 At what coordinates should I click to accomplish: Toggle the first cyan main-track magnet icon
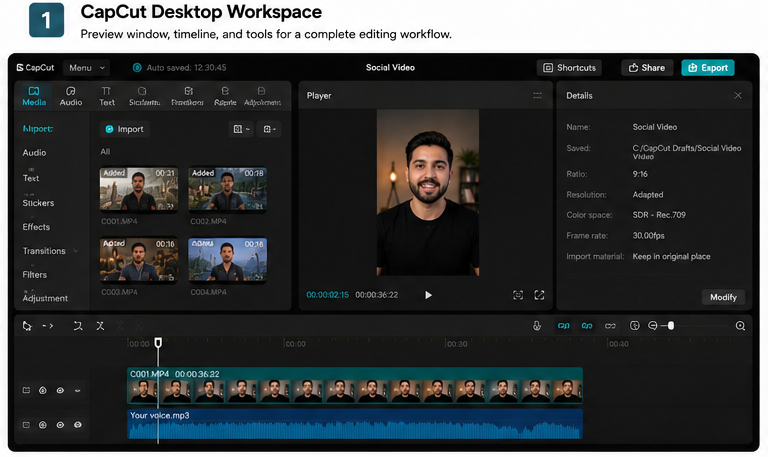point(564,326)
